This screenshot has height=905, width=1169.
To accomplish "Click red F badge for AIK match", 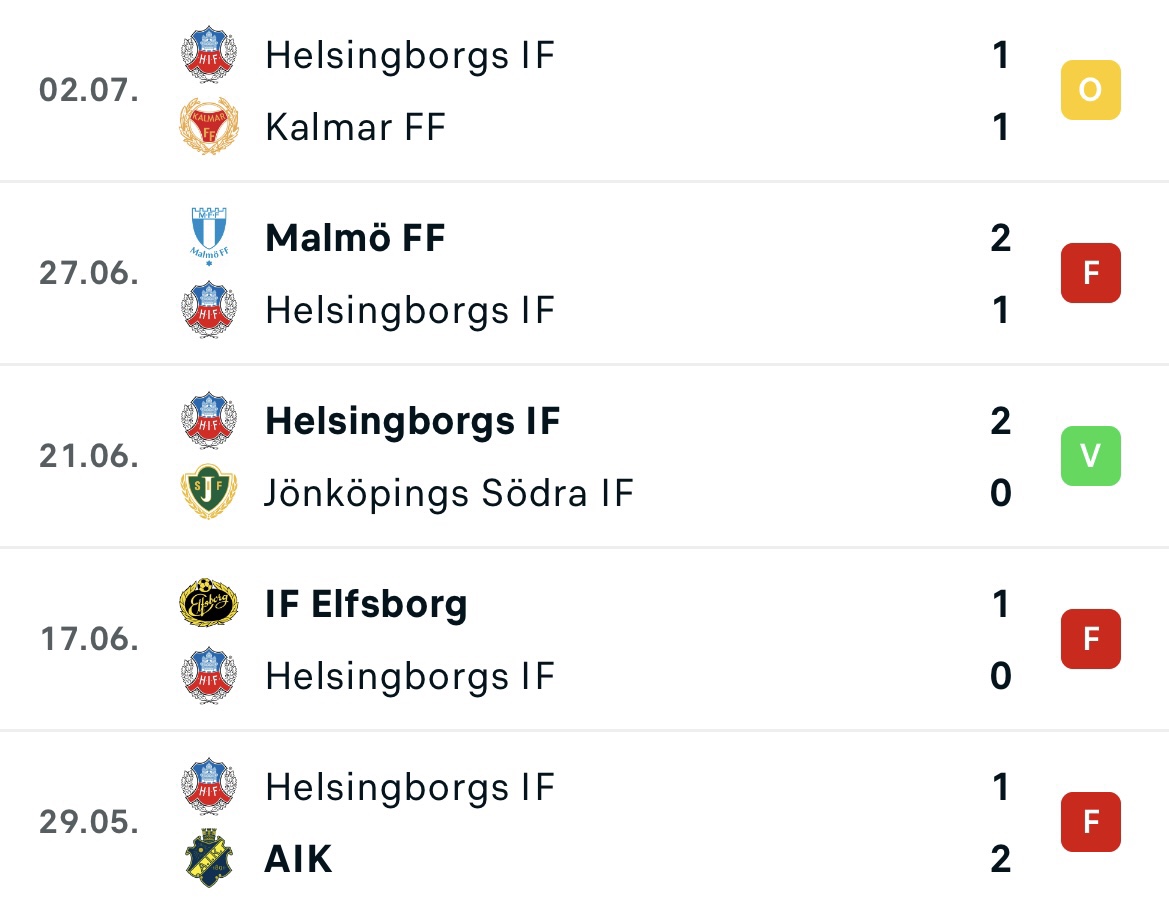I will tap(1090, 822).
